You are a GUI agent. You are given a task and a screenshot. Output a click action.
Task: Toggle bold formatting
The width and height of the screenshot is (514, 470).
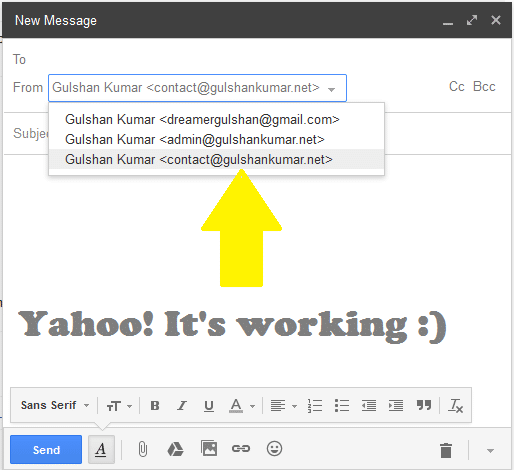click(155, 406)
